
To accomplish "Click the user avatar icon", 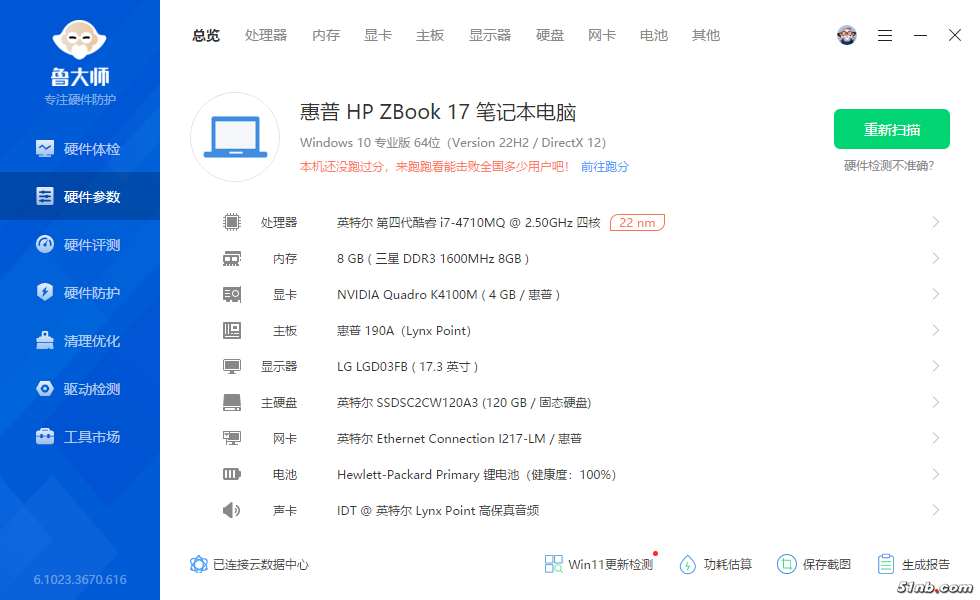I will 847,35.
